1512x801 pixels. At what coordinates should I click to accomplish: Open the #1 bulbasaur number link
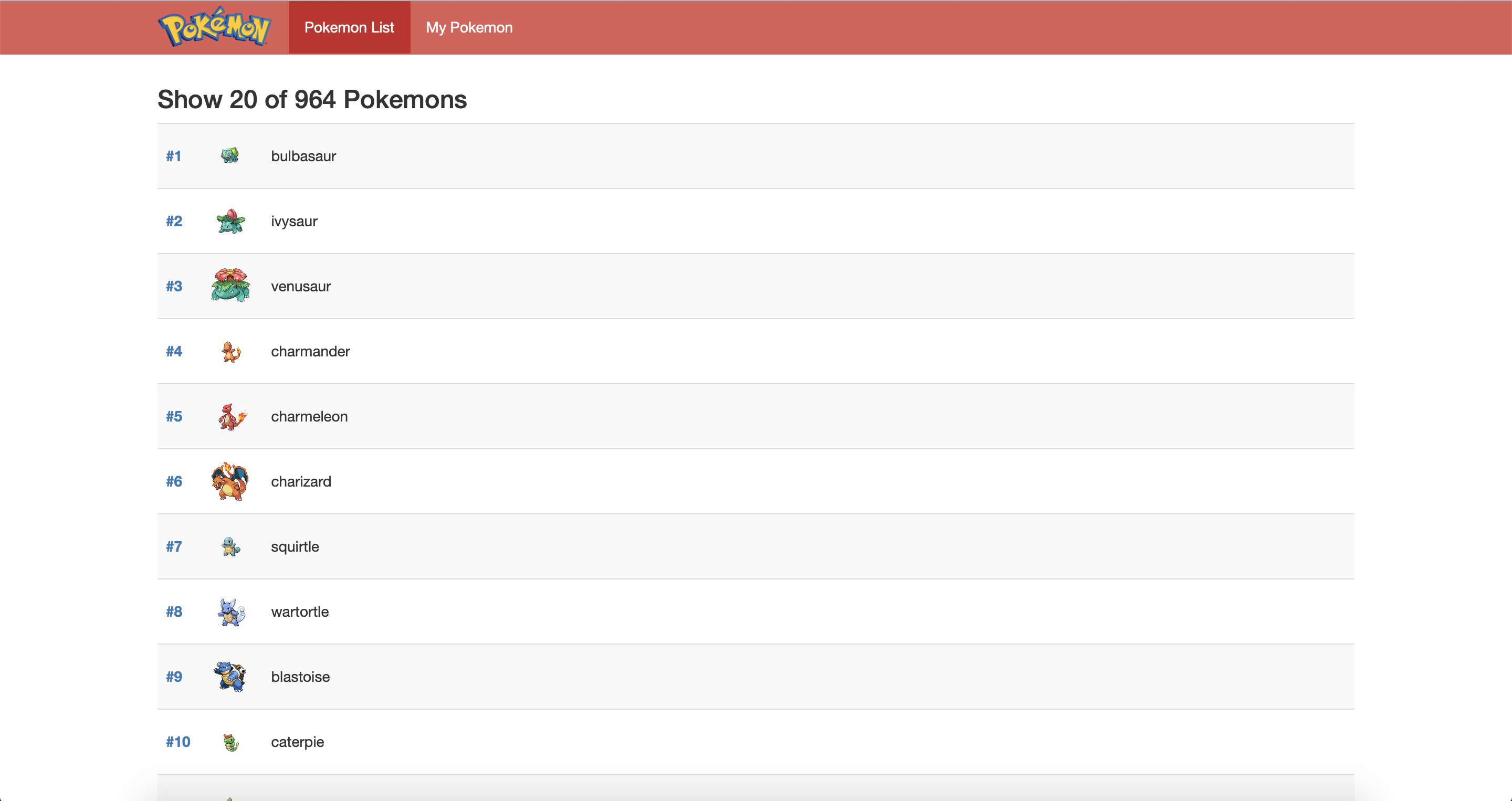click(173, 156)
